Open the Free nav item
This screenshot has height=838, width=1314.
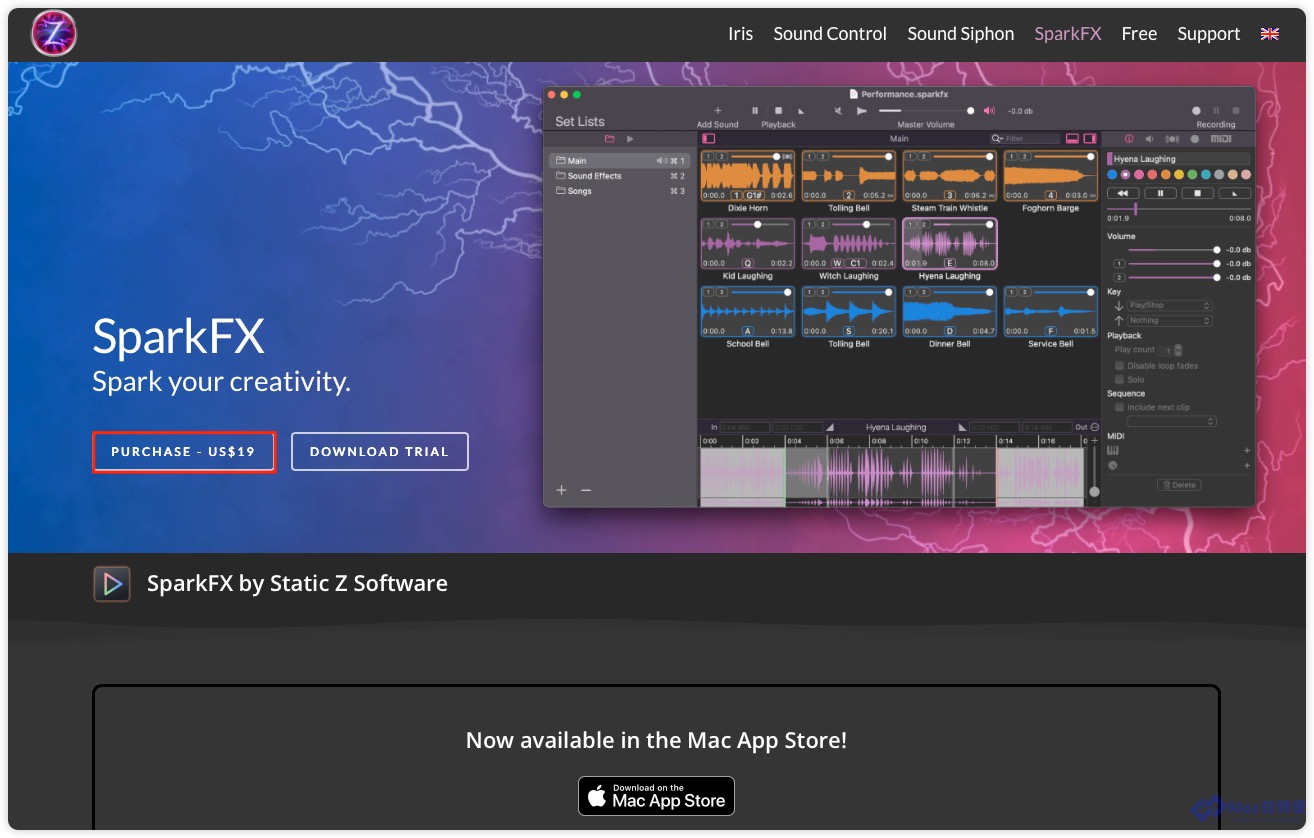(x=1139, y=34)
